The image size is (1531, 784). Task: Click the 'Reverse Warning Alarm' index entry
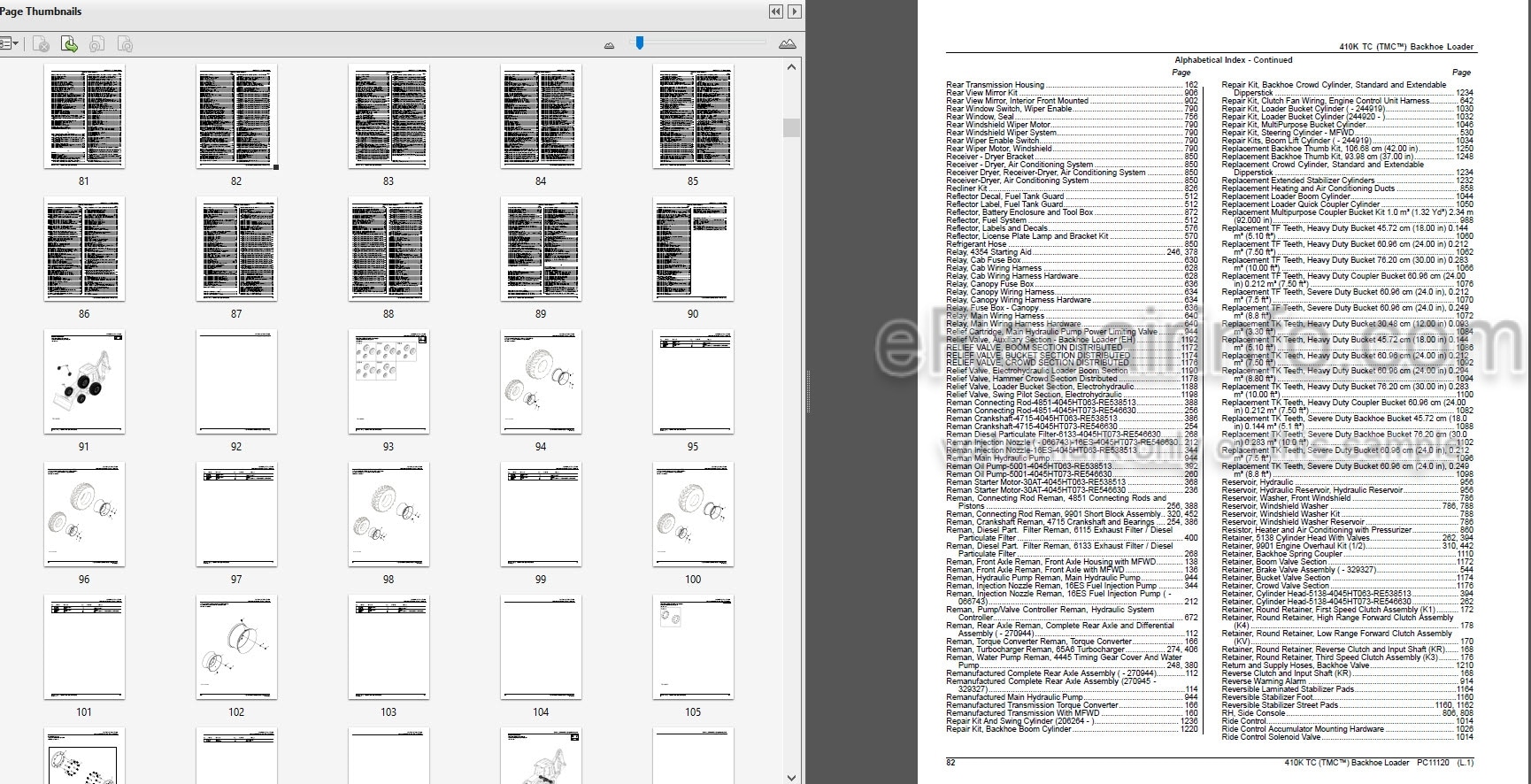[1264, 681]
